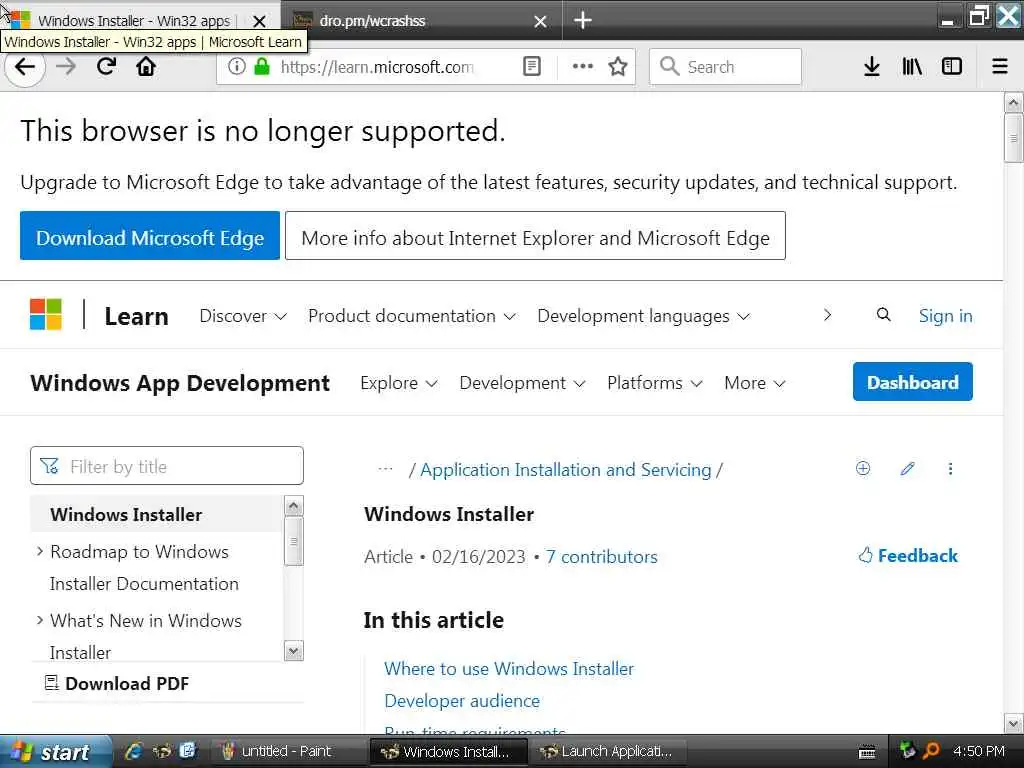The width and height of the screenshot is (1024, 768).
Task: Close the Windows Installer browser tab
Action: (259, 21)
